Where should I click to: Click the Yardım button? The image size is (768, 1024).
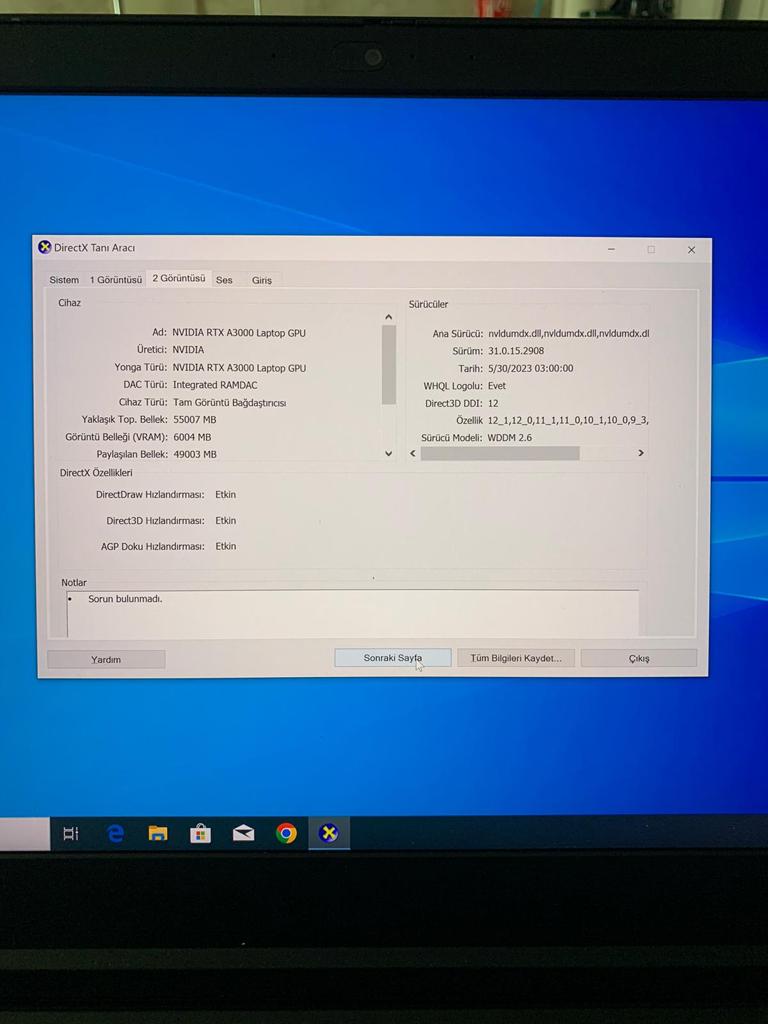106,660
